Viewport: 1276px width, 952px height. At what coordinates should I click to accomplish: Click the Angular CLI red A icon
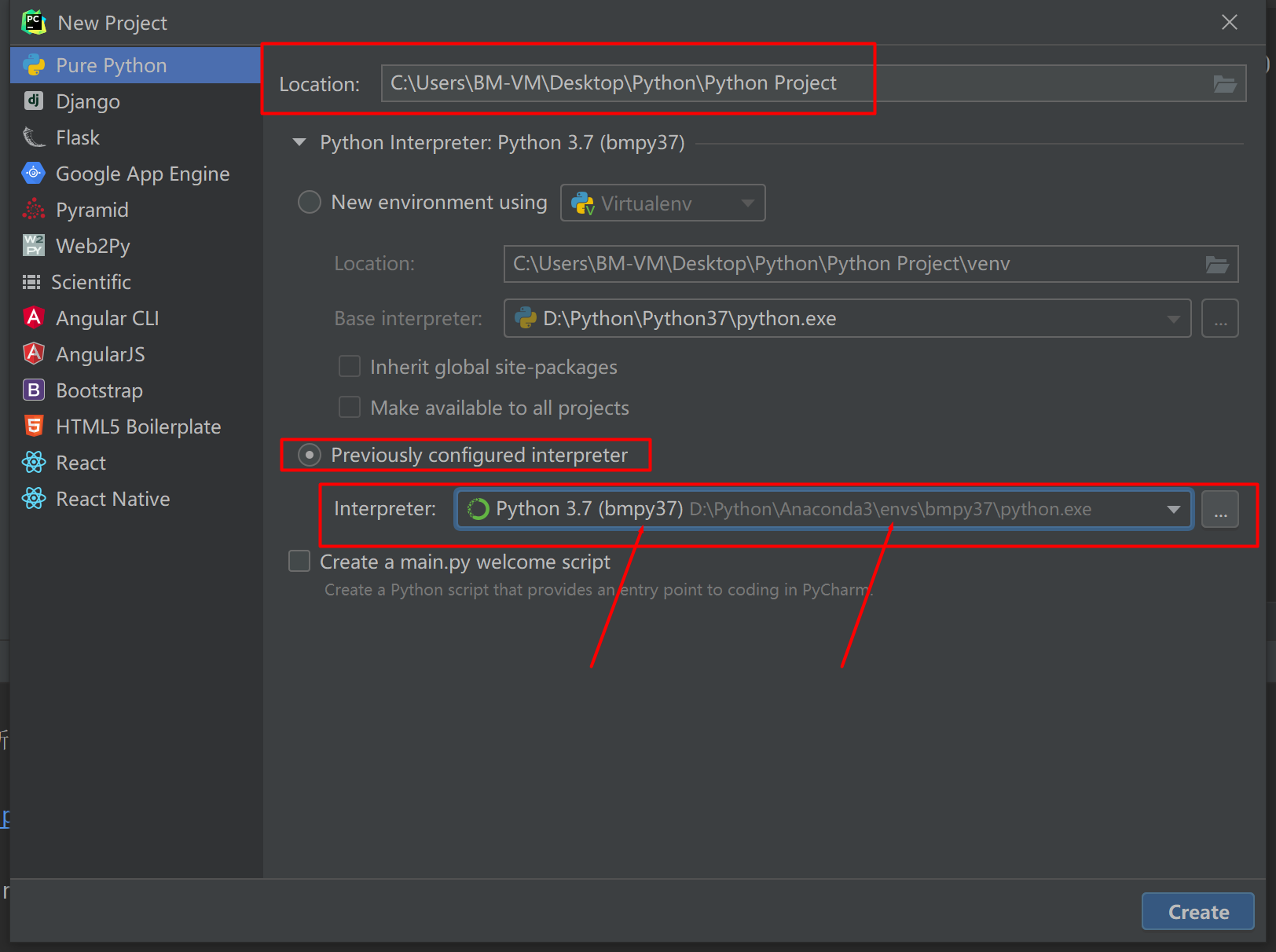pos(34,317)
